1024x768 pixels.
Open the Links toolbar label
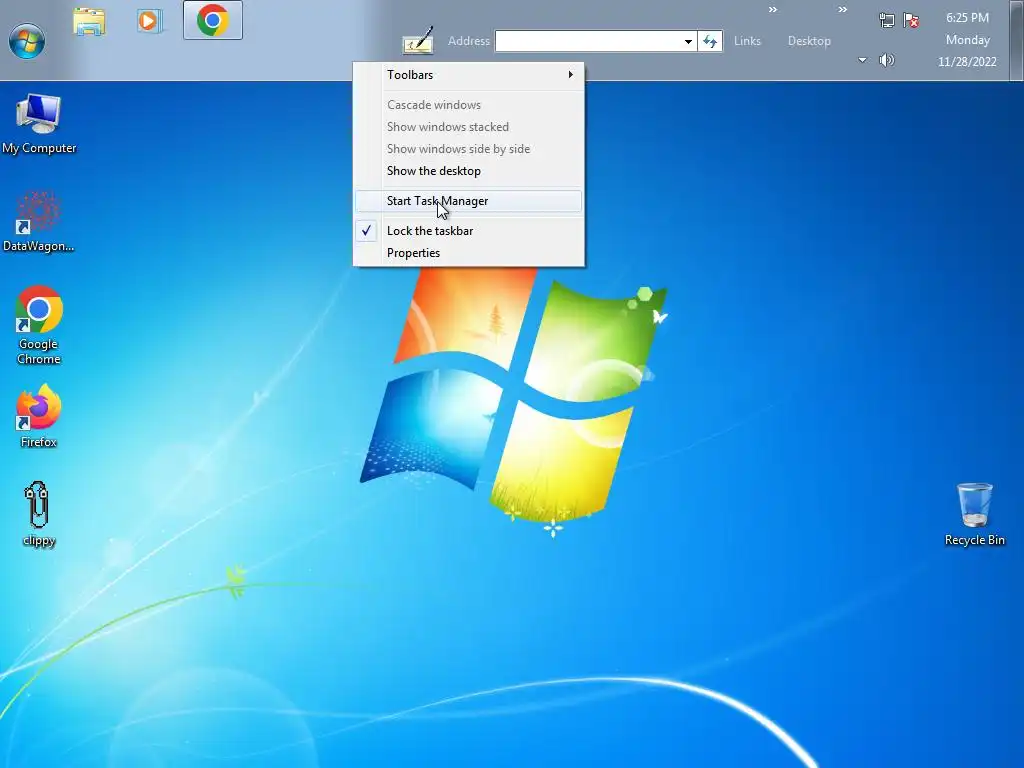747,40
